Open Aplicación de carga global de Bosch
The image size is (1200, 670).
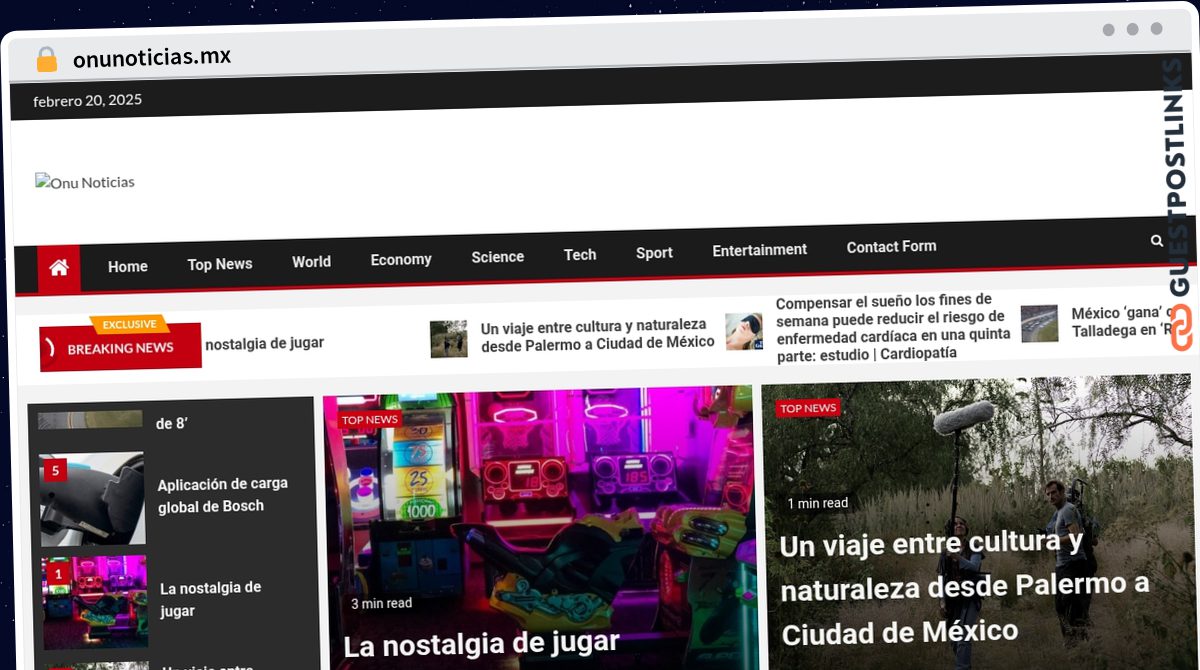tap(222, 495)
